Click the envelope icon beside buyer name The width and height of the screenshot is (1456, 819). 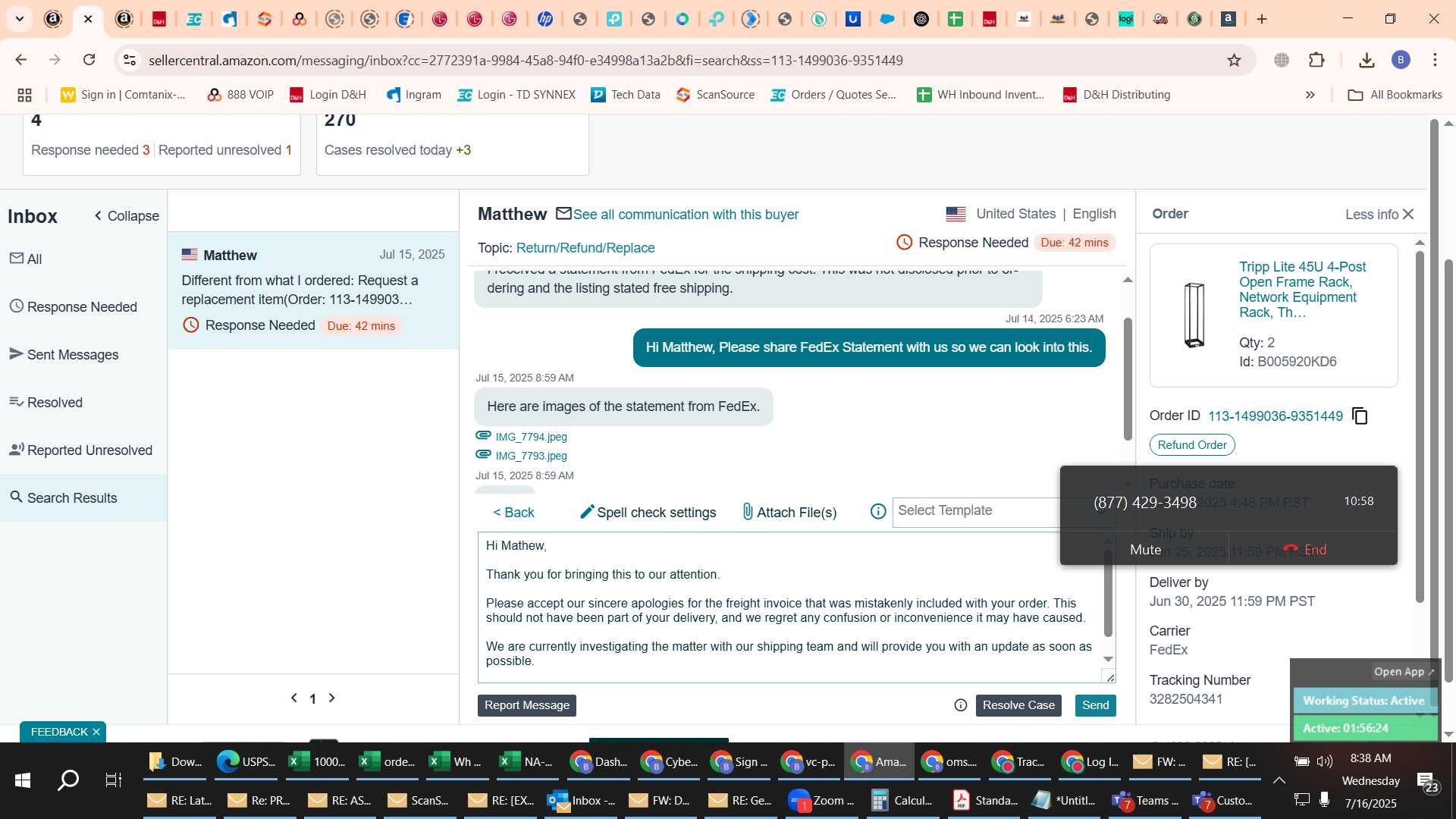pyautogui.click(x=563, y=214)
